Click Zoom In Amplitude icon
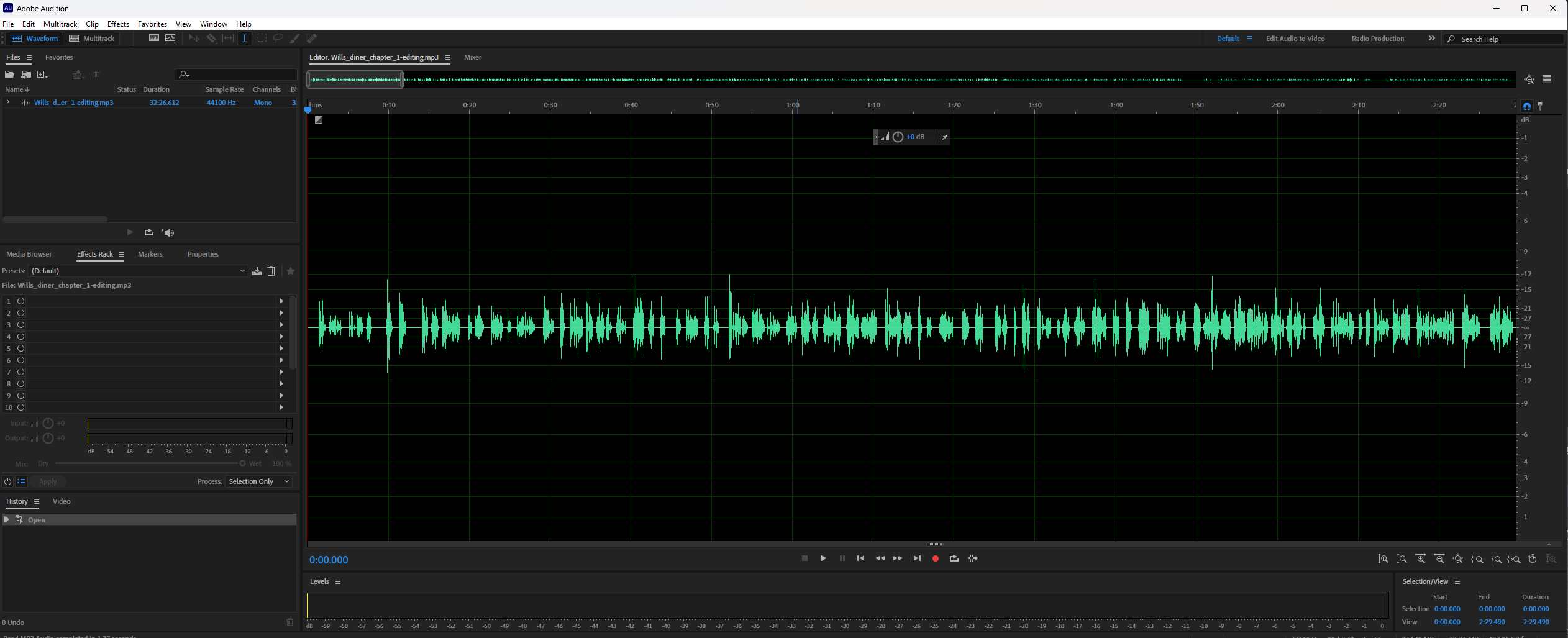Screen dimensions: 1568x638 tap(1383, 559)
